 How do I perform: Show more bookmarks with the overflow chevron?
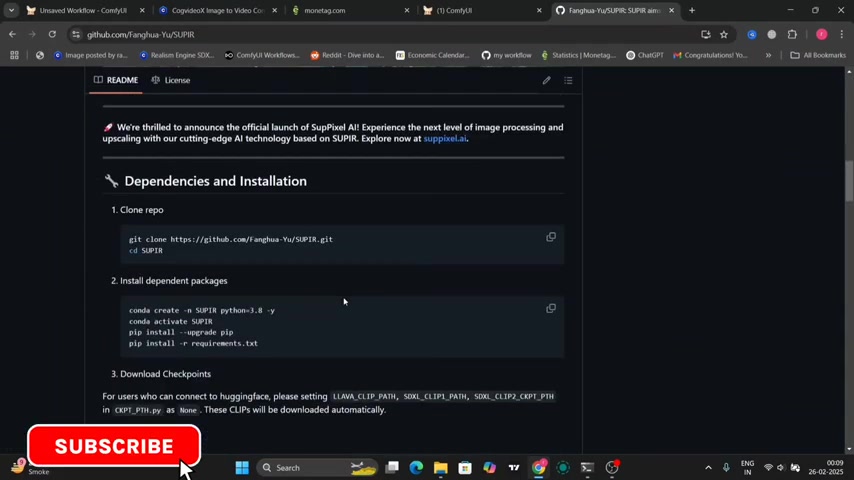(768, 55)
